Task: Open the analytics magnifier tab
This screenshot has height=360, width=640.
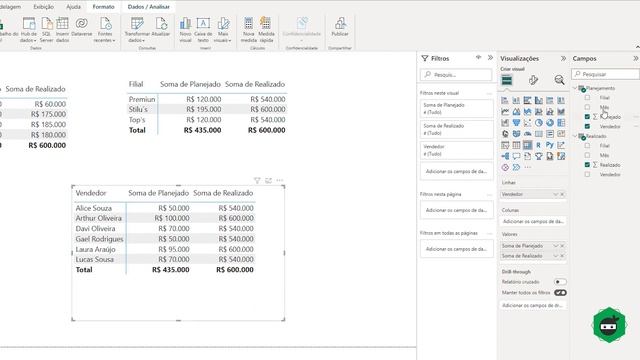Action: click(559, 80)
